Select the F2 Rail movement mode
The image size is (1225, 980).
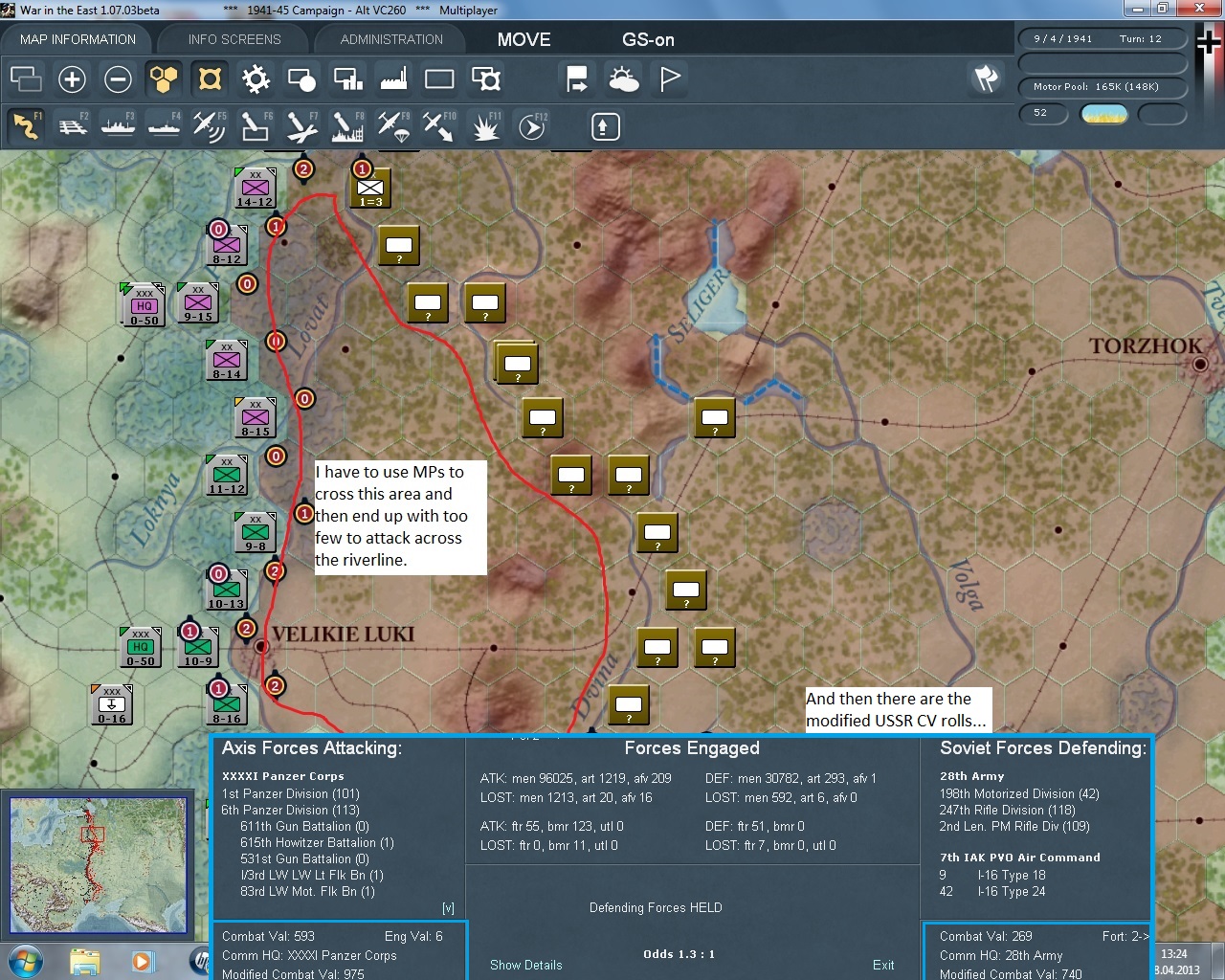point(72,125)
